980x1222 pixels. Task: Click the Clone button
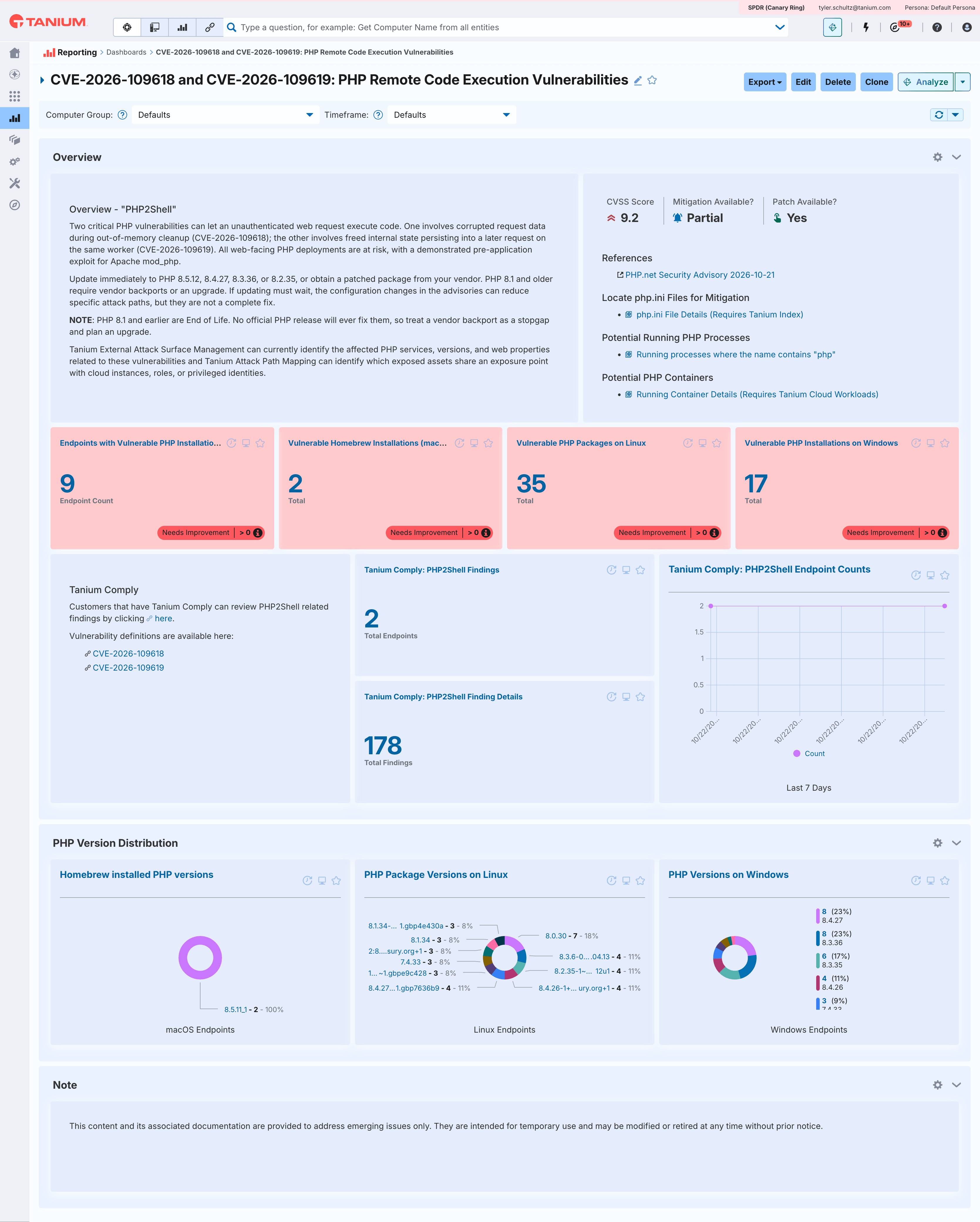pyautogui.click(x=876, y=82)
